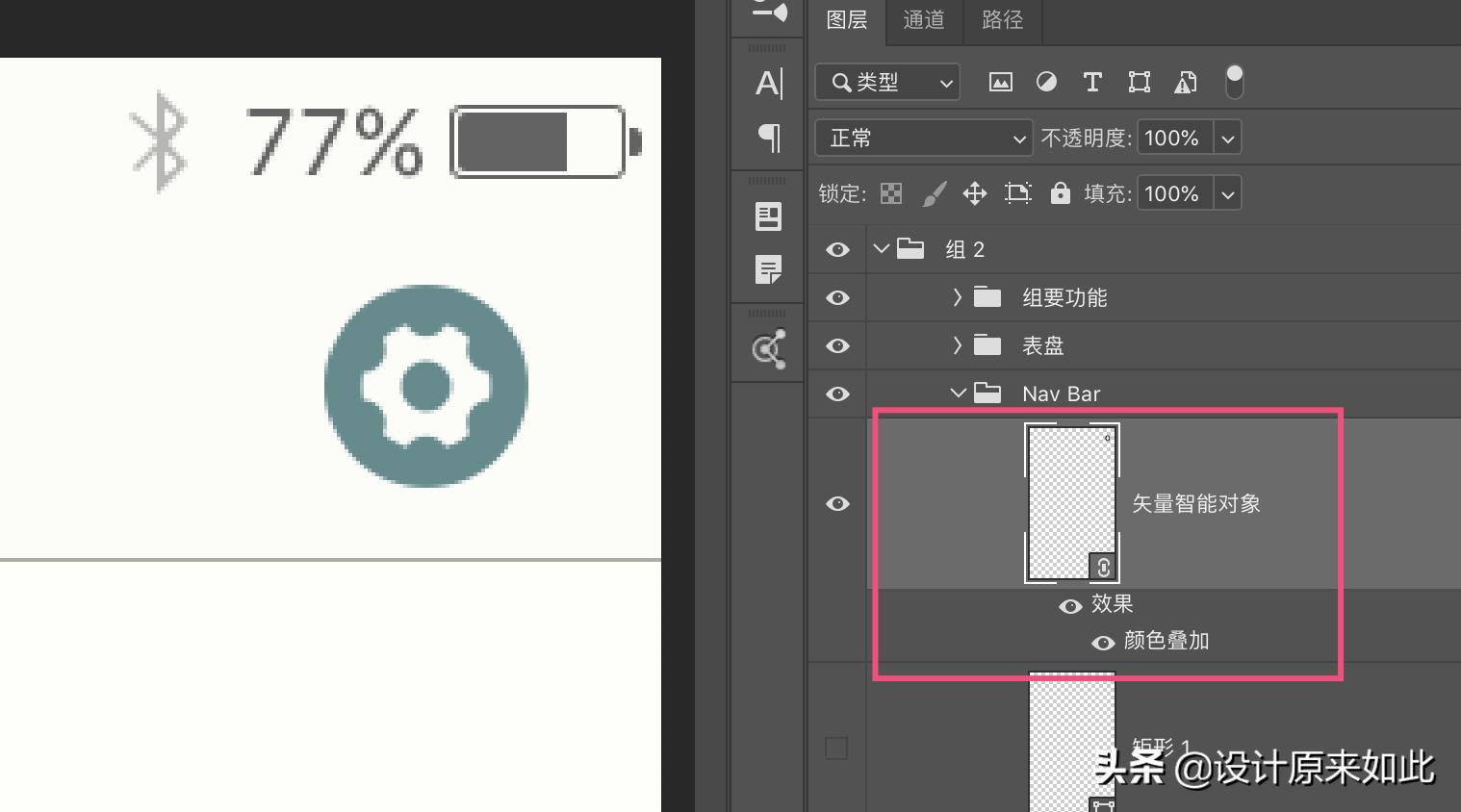Viewport: 1461px width, 812px height.
Task: Hide the Nav Bar group
Action: coord(837,394)
